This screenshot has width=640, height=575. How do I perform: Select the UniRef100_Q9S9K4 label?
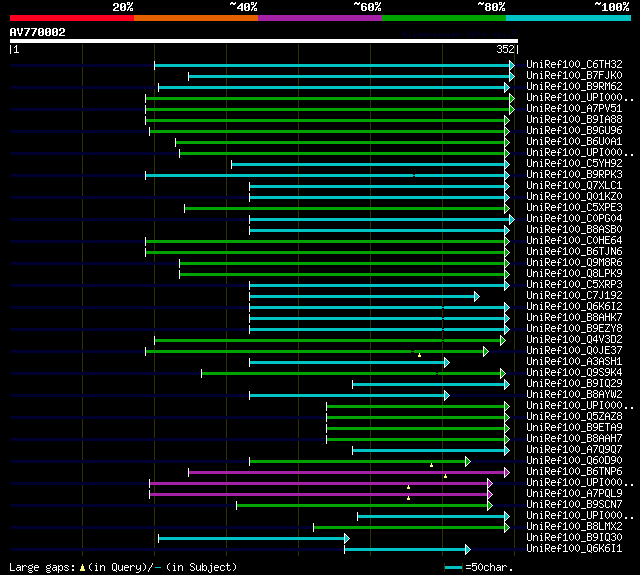tap(574, 373)
